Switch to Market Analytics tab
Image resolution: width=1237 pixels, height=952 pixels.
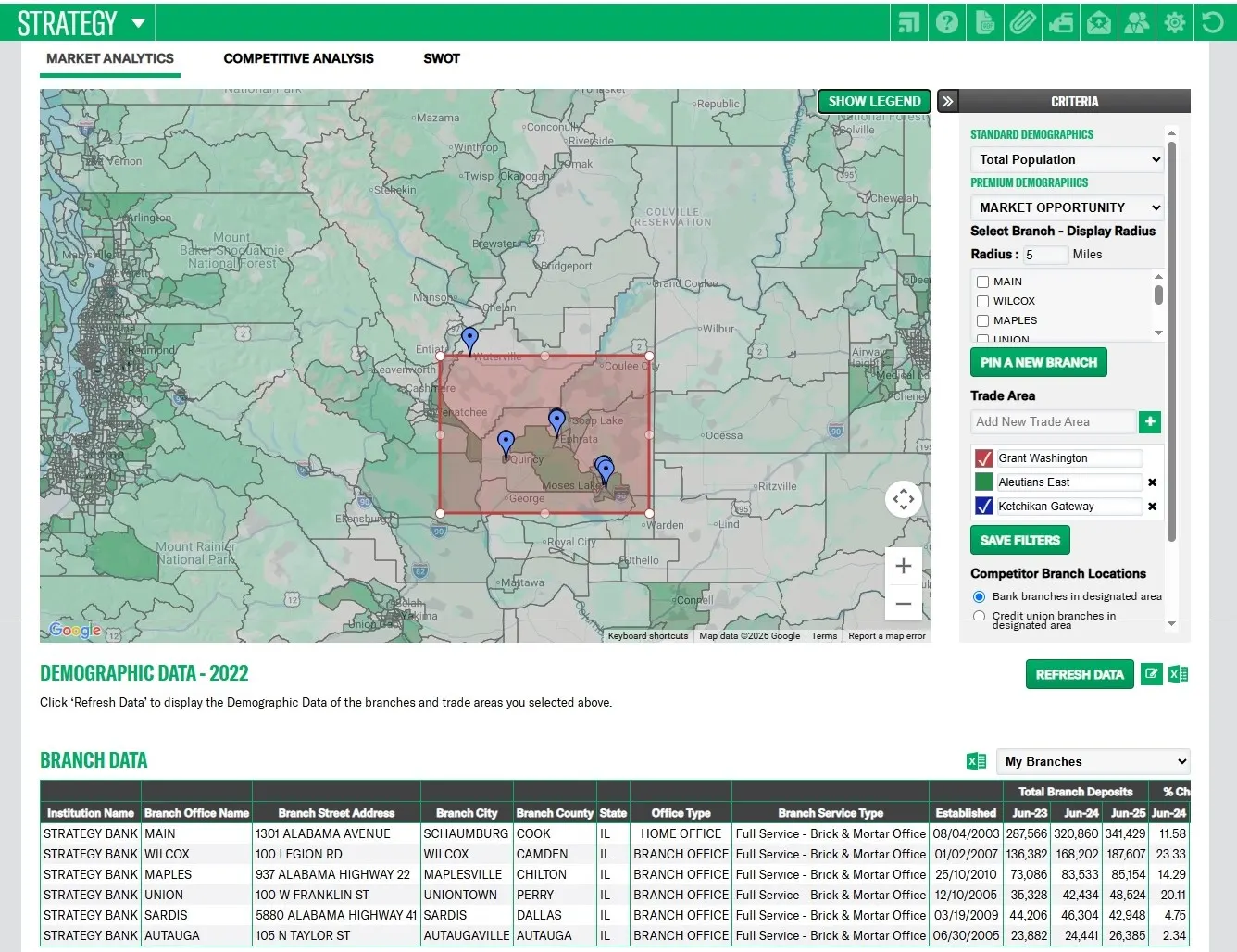tap(110, 58)
